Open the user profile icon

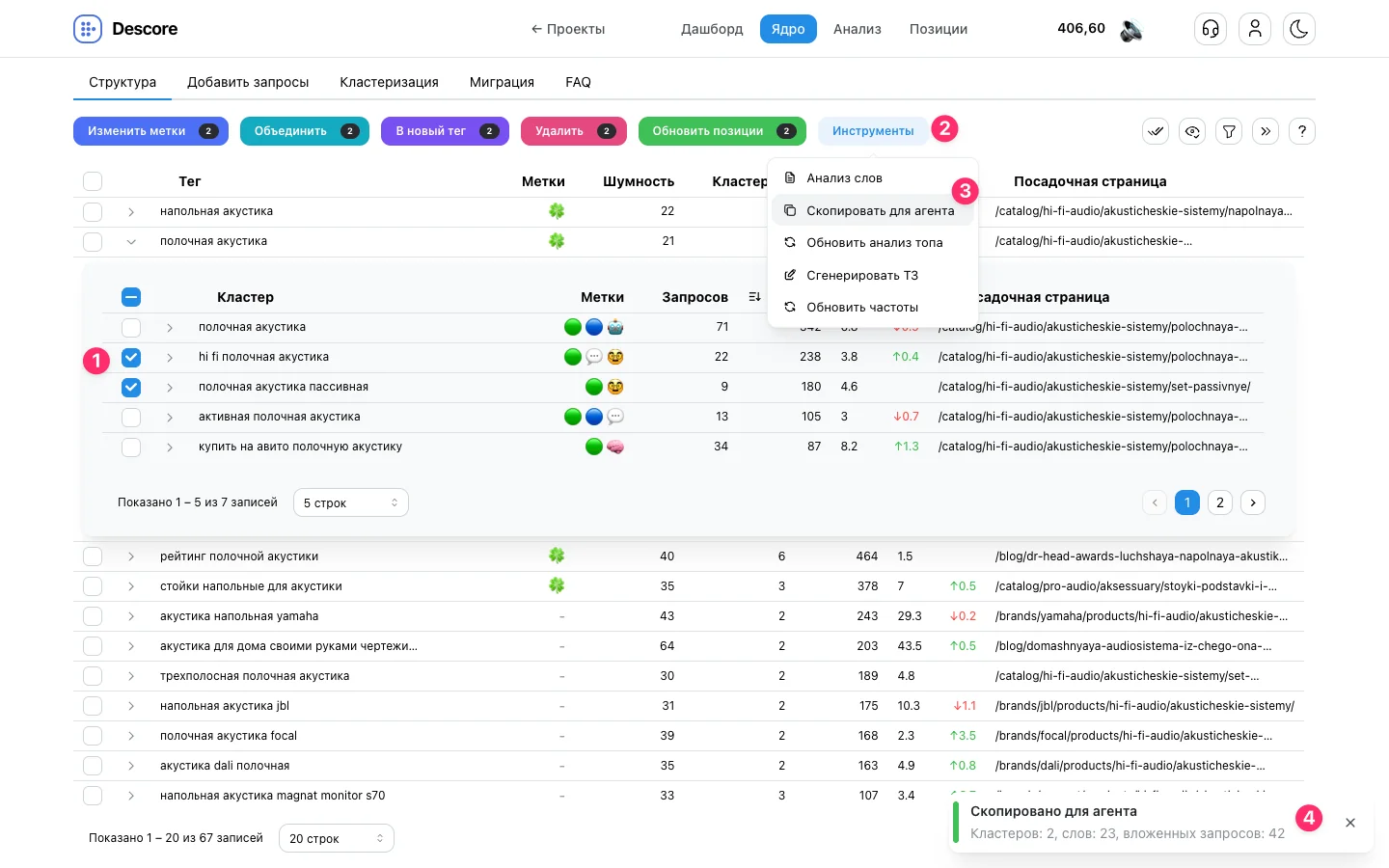pos(1255,29)
